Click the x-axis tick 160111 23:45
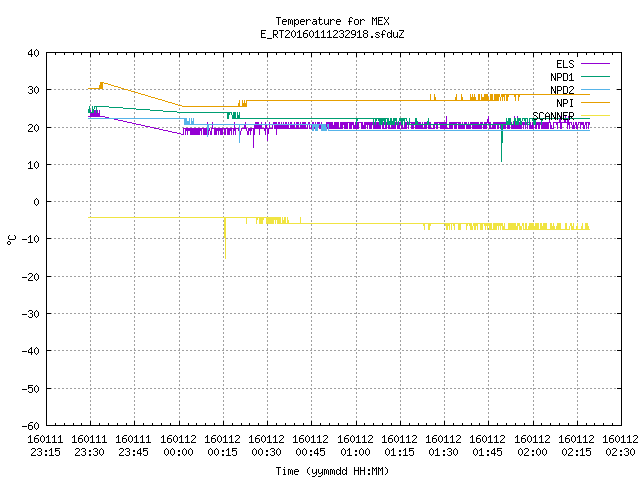The image size is (640, 480). pos(133,446)
